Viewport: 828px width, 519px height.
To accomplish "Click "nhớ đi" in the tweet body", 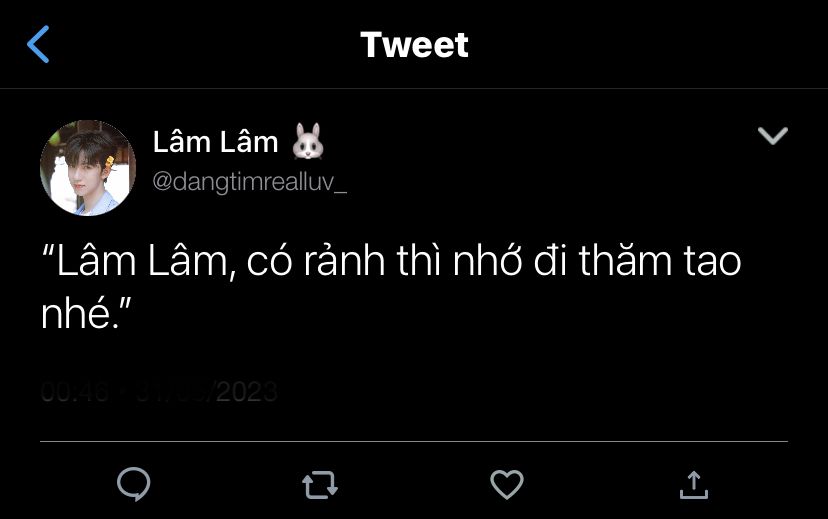I will (x=510, y=260).
